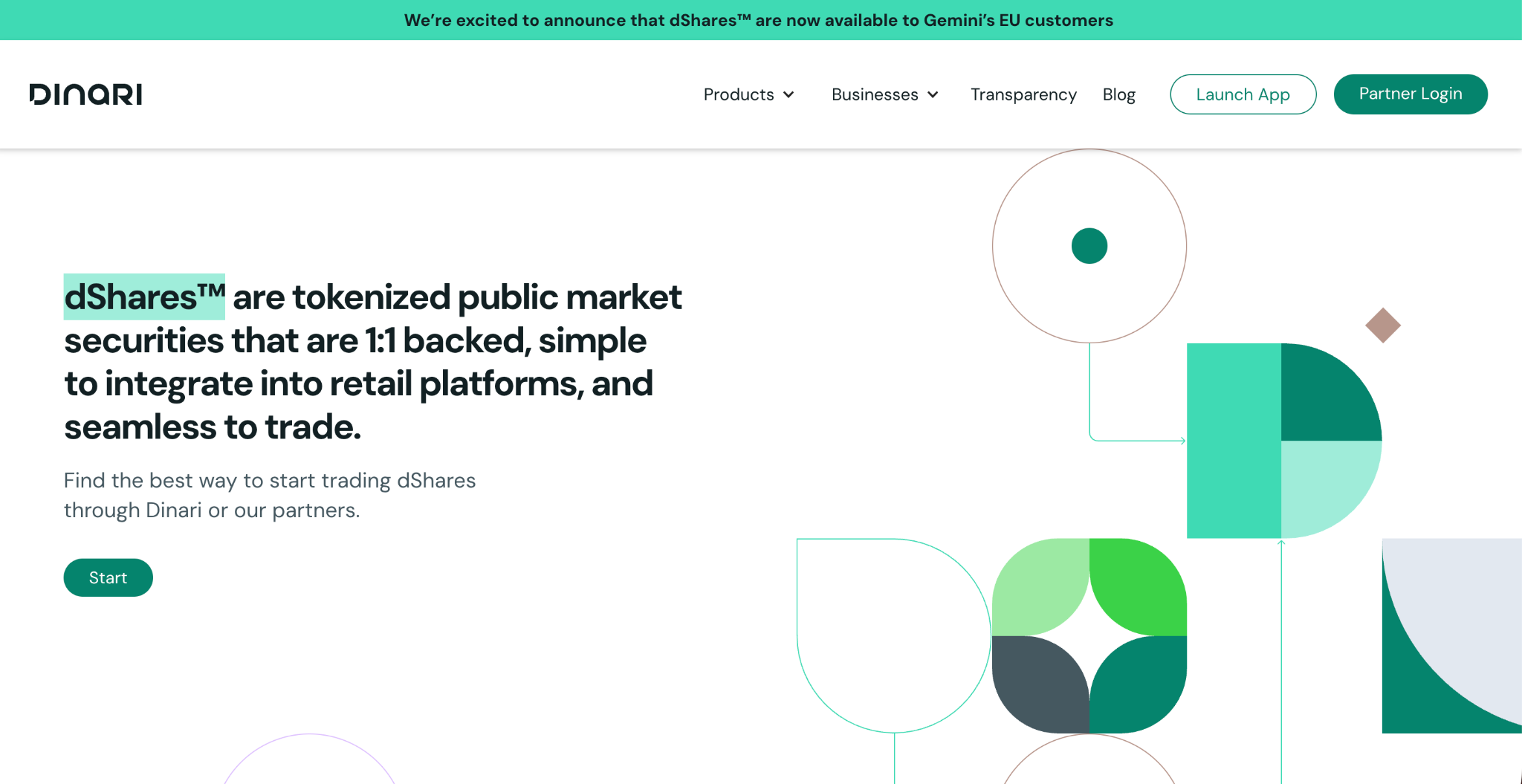Click the Launch App button
Viewport: 1522px width, 784px height.
coord(1243,94)
